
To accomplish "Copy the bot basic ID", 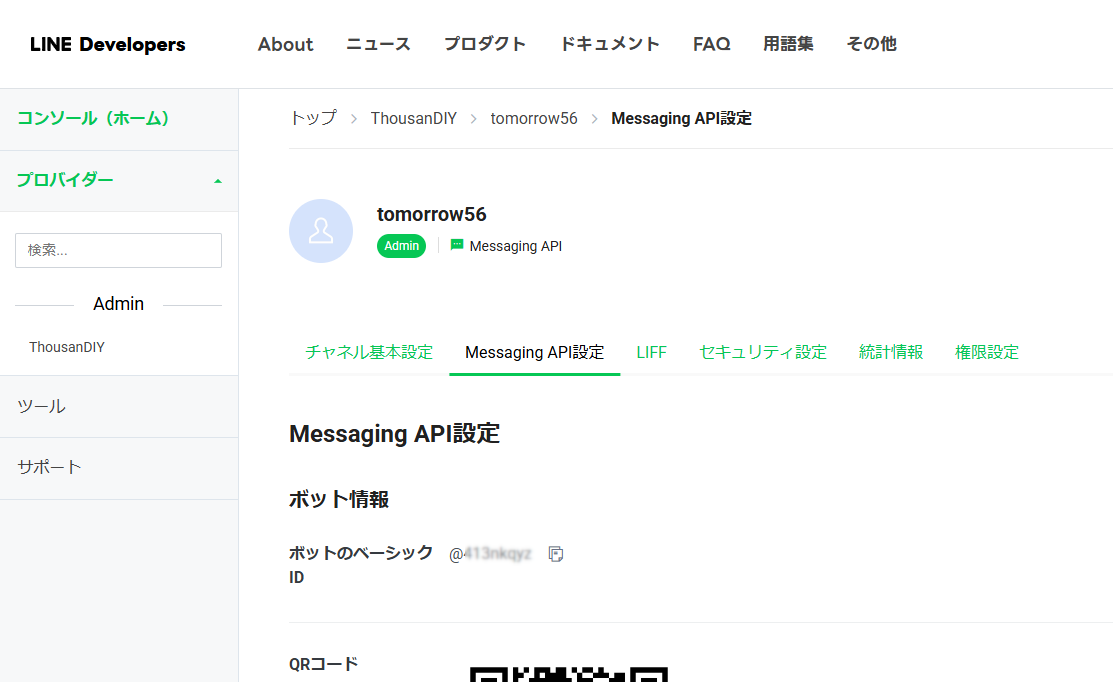I will [556, 554].
